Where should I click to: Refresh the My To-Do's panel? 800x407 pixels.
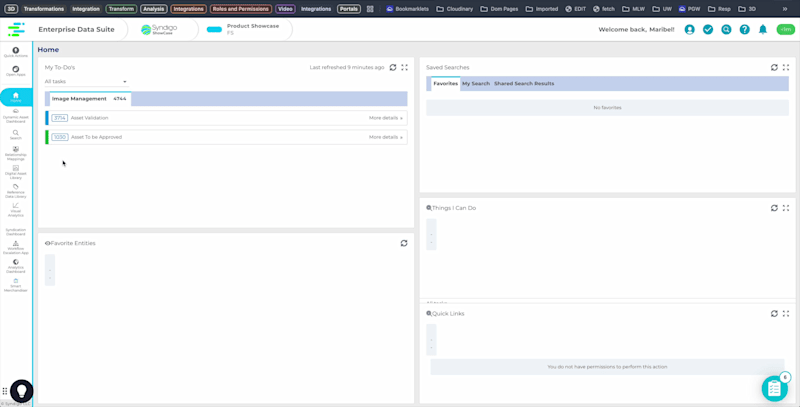393,67
